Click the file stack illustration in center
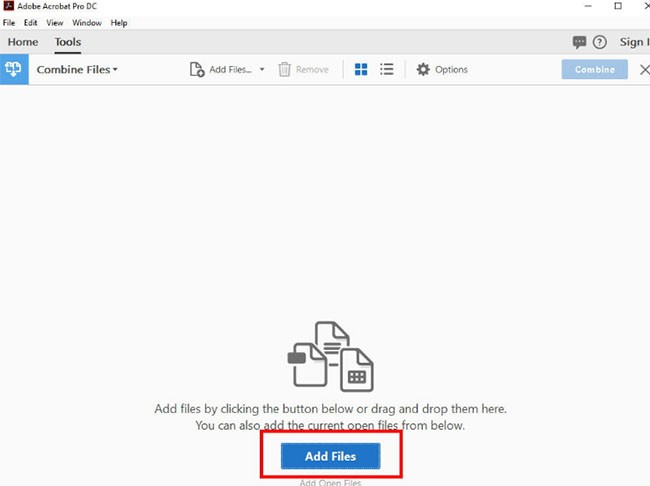This screenshot has width=650, height=486. point(330,355)
